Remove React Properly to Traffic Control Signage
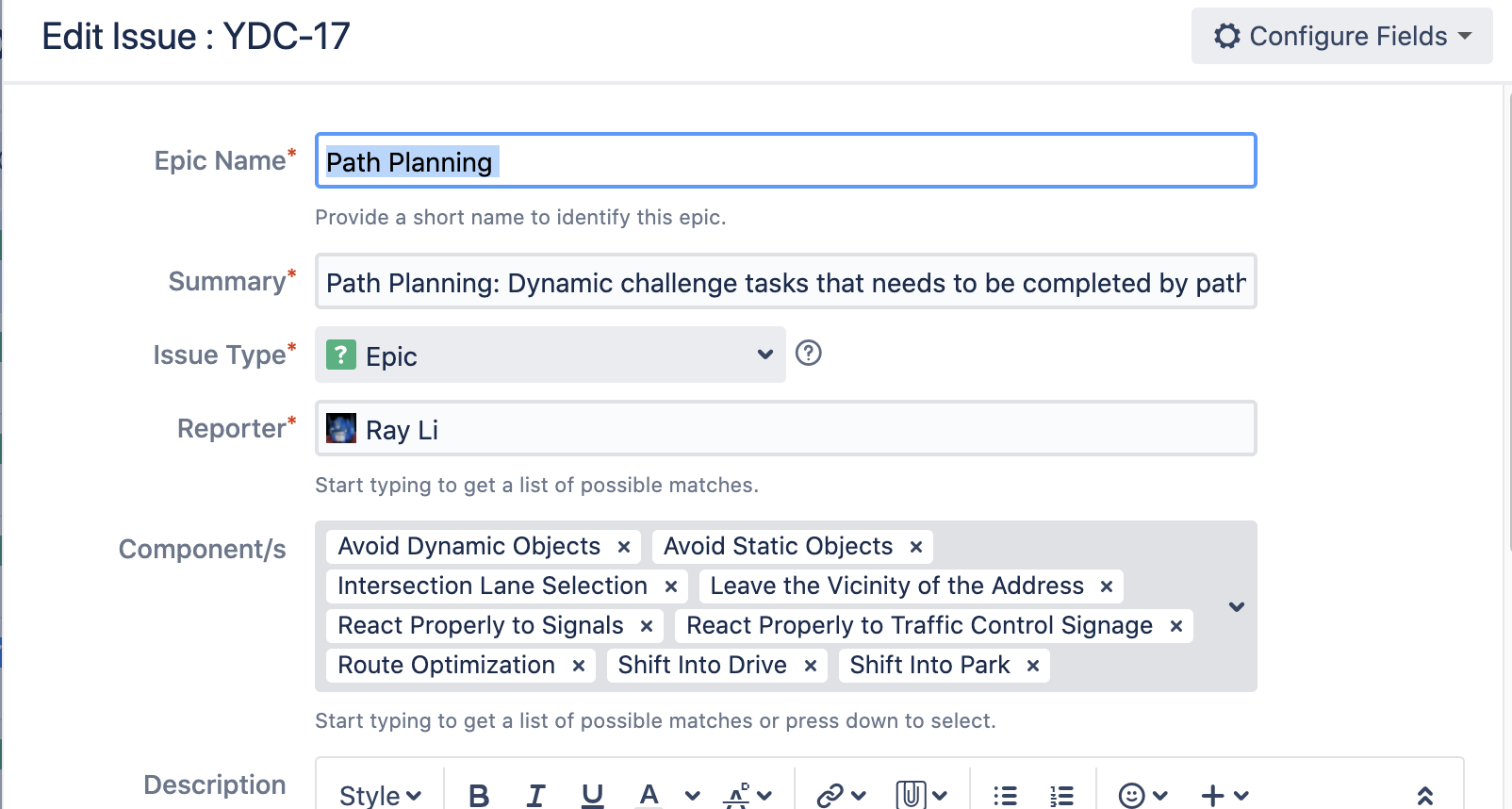Image resolution: width=1512 pixels, height=809 pixels. 1176,626
